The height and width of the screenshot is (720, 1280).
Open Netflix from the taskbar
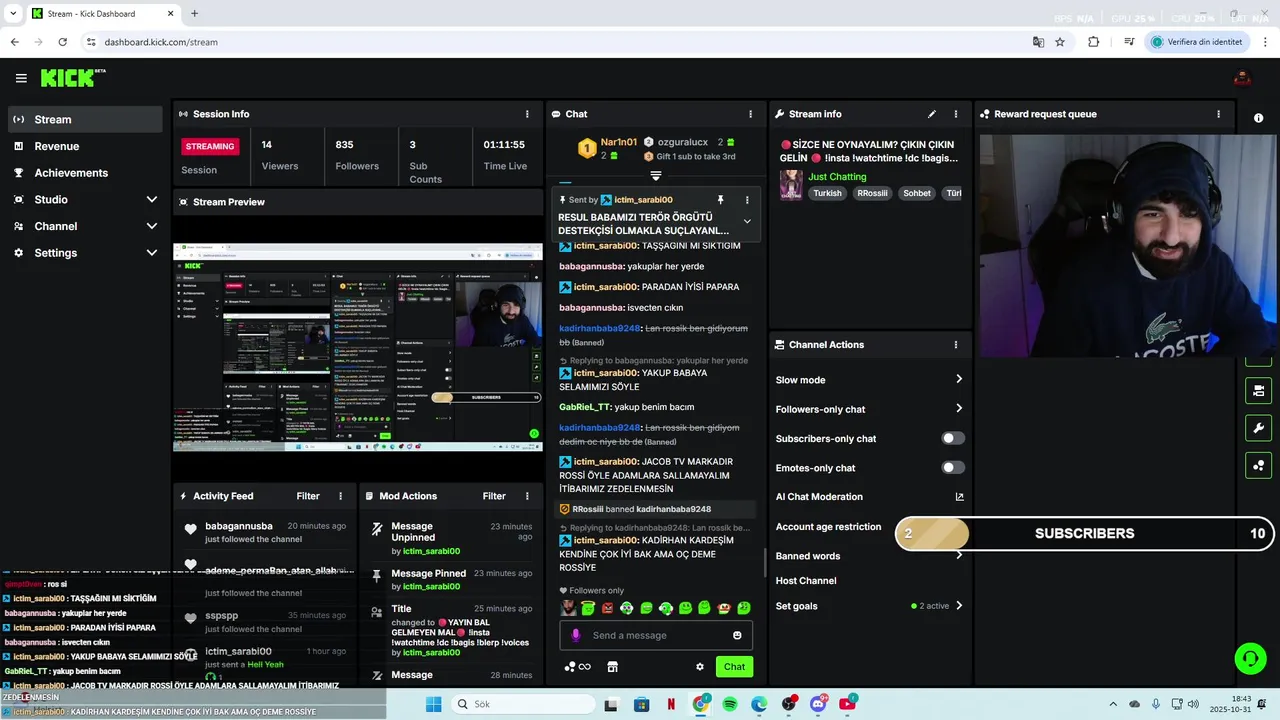pyautogui.click(x=671, y=704)
